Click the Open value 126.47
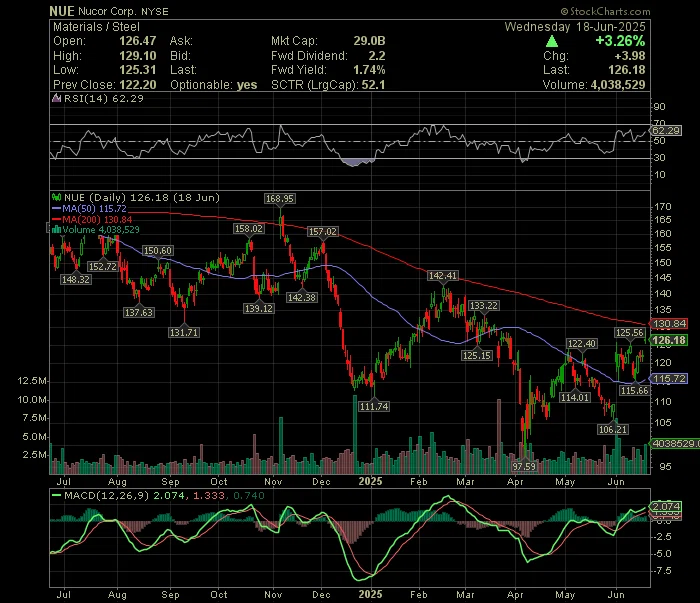This screenshot has width=700, height=603. 138,41
